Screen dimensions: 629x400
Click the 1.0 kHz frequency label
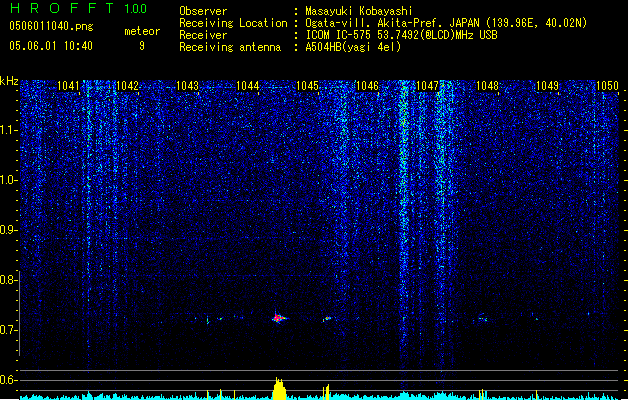(8, 180)
